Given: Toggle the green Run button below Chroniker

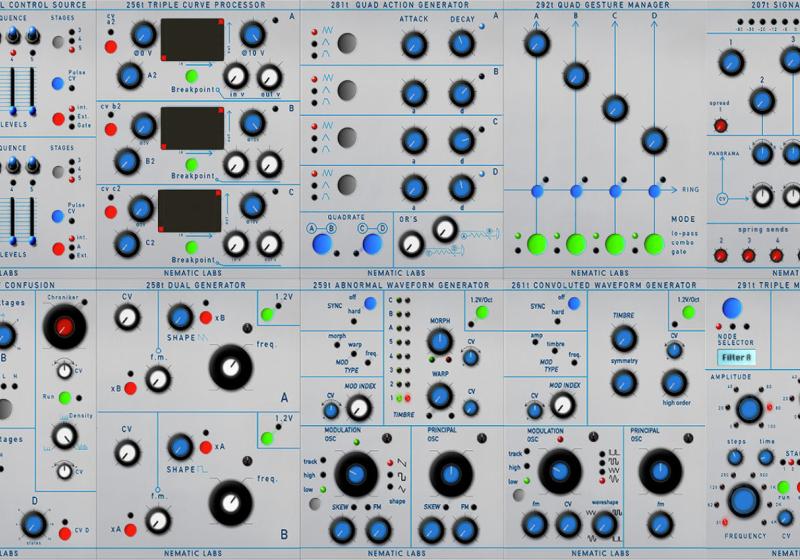Looking at the screenshot, I should pyautogui.click(x=65, y=397).
